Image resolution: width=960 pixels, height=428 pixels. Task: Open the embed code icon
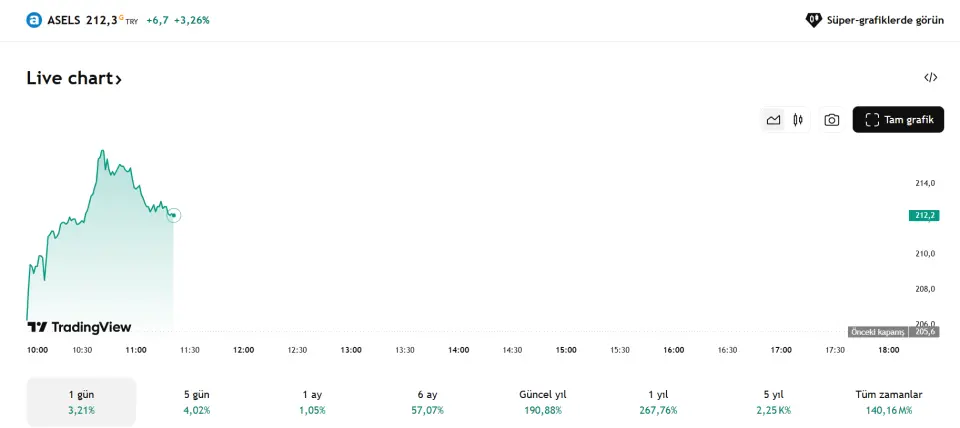(930, 78)
